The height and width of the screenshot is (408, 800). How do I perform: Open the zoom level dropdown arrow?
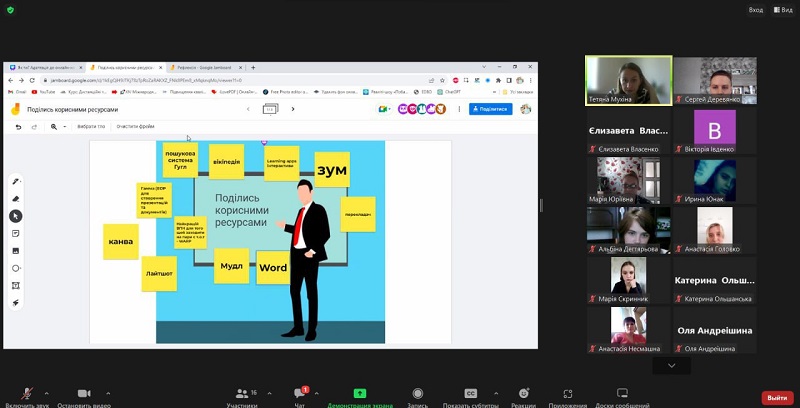pos(65,126)
